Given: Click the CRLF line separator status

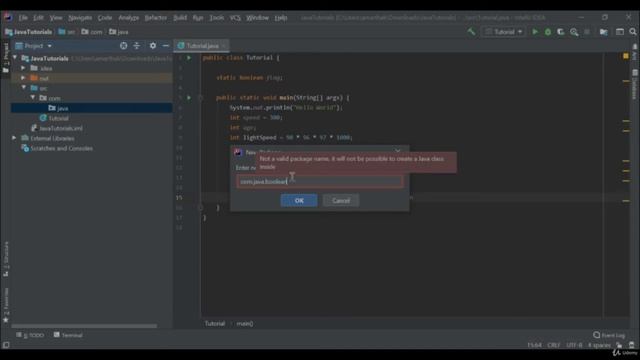Looking at the screenshot, I should click(554, 345).
